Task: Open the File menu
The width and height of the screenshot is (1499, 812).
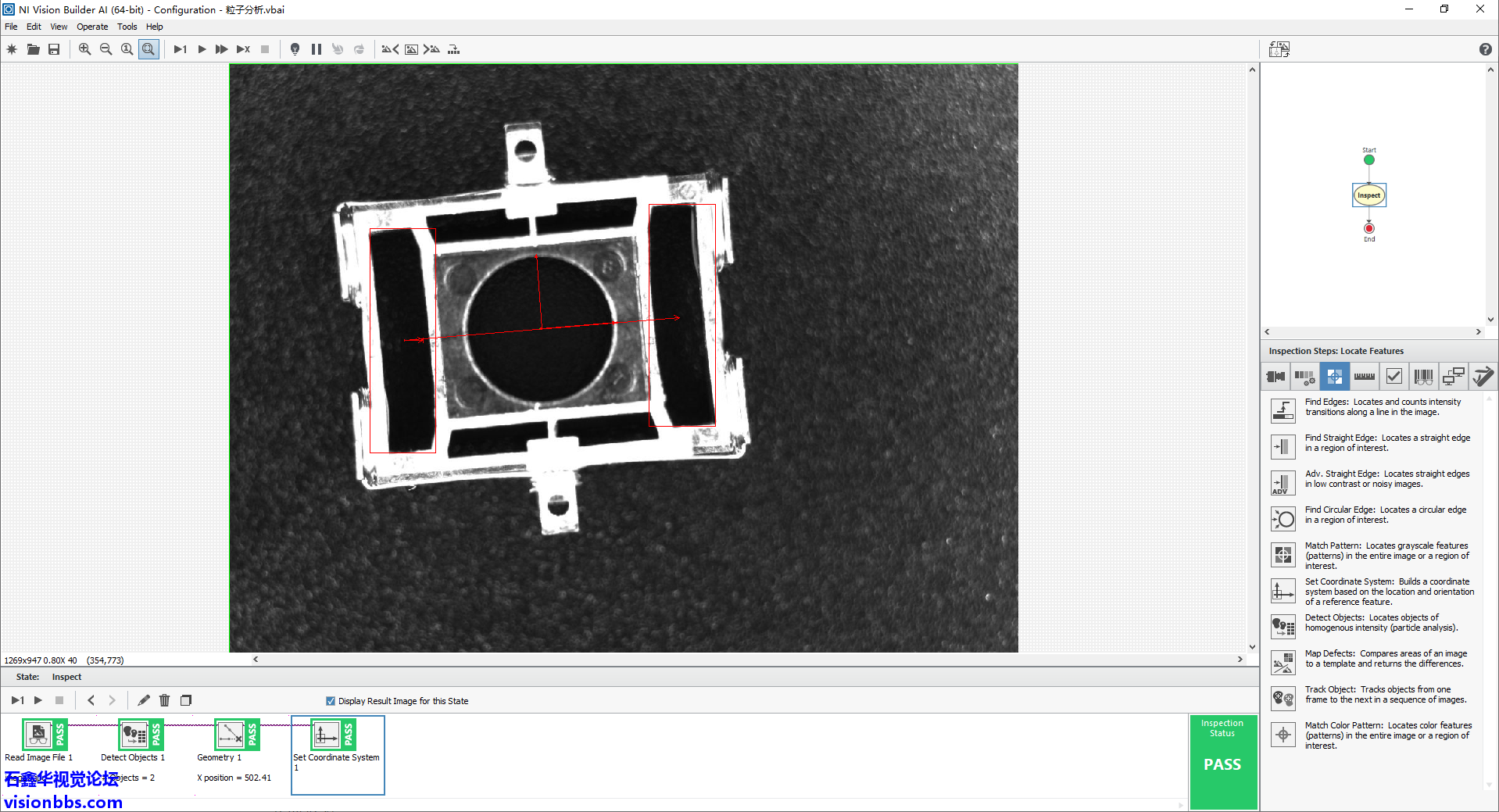Action: point(11,27)
